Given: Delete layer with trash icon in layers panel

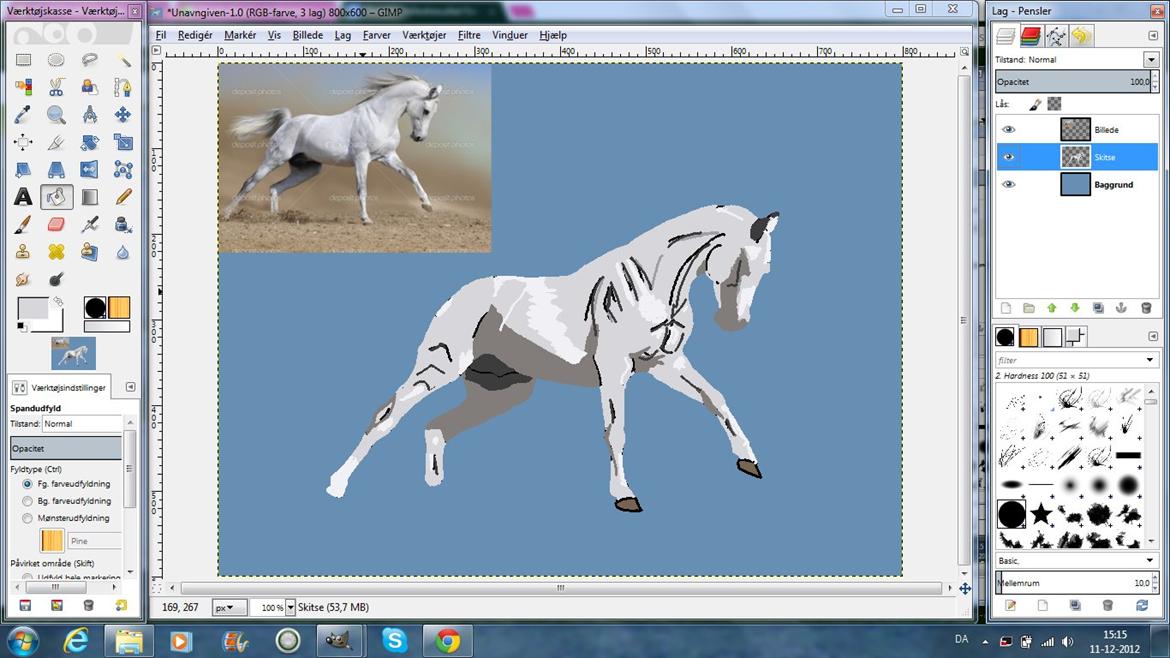Looking at the screenshot, I should [1146, 308].
